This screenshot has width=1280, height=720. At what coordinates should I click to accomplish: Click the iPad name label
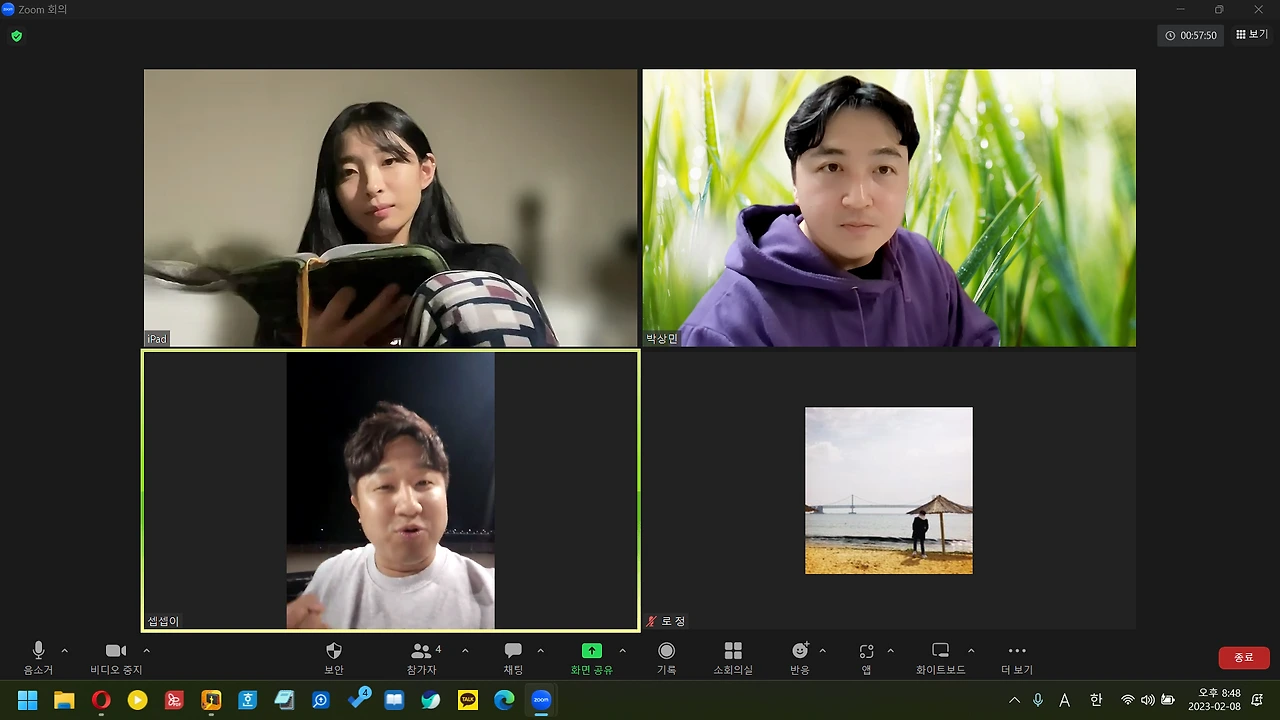pos(156,339)
